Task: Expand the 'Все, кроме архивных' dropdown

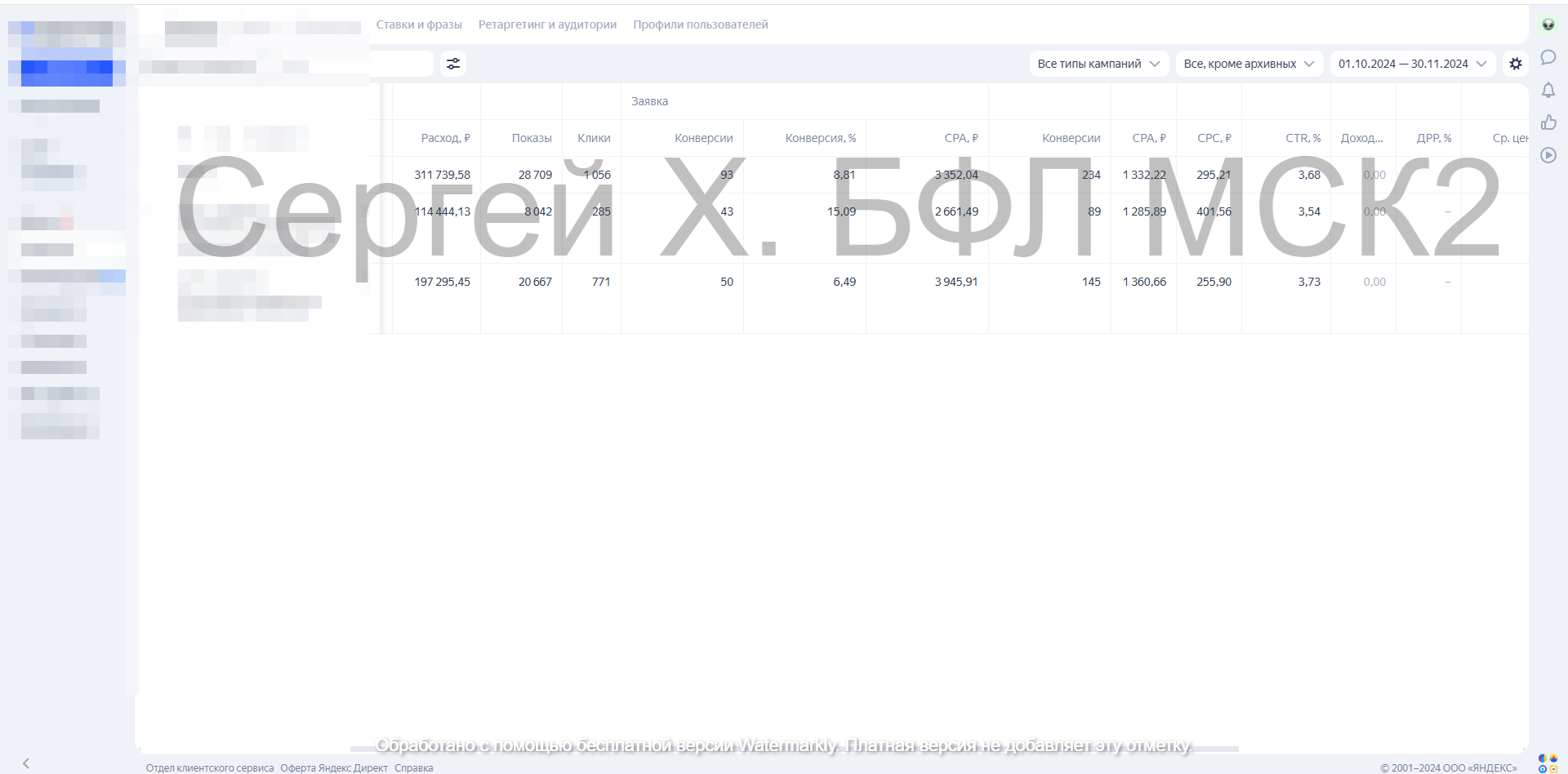Action: coord(1249,64)
